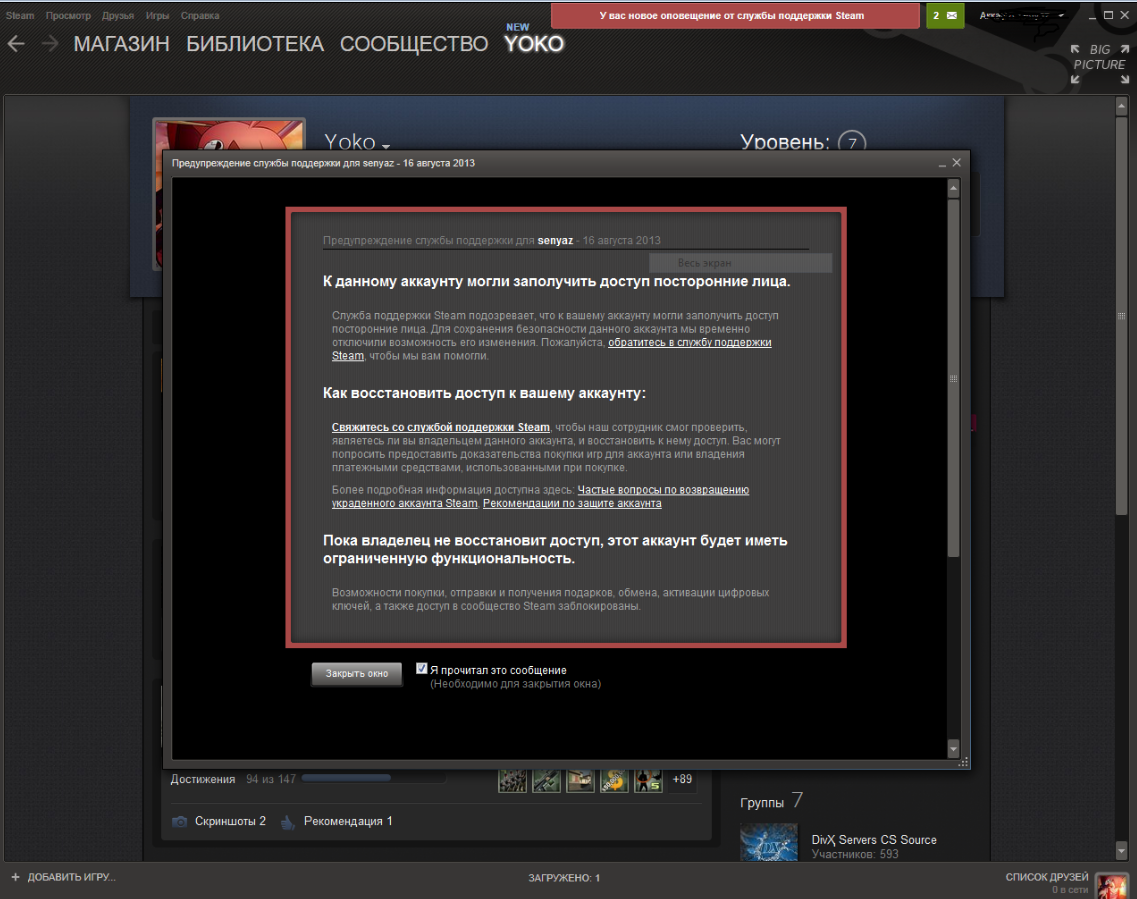Untick the 'Я прочитал это сообщение' checkbox

[422, 668]
